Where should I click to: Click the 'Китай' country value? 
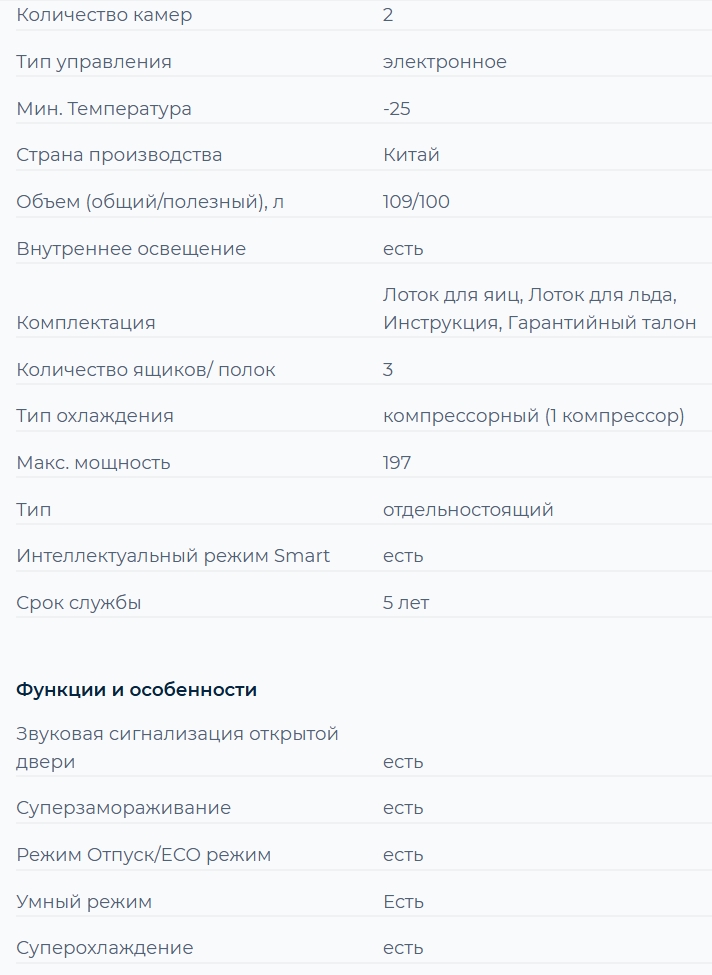click(x=411, y=155)
